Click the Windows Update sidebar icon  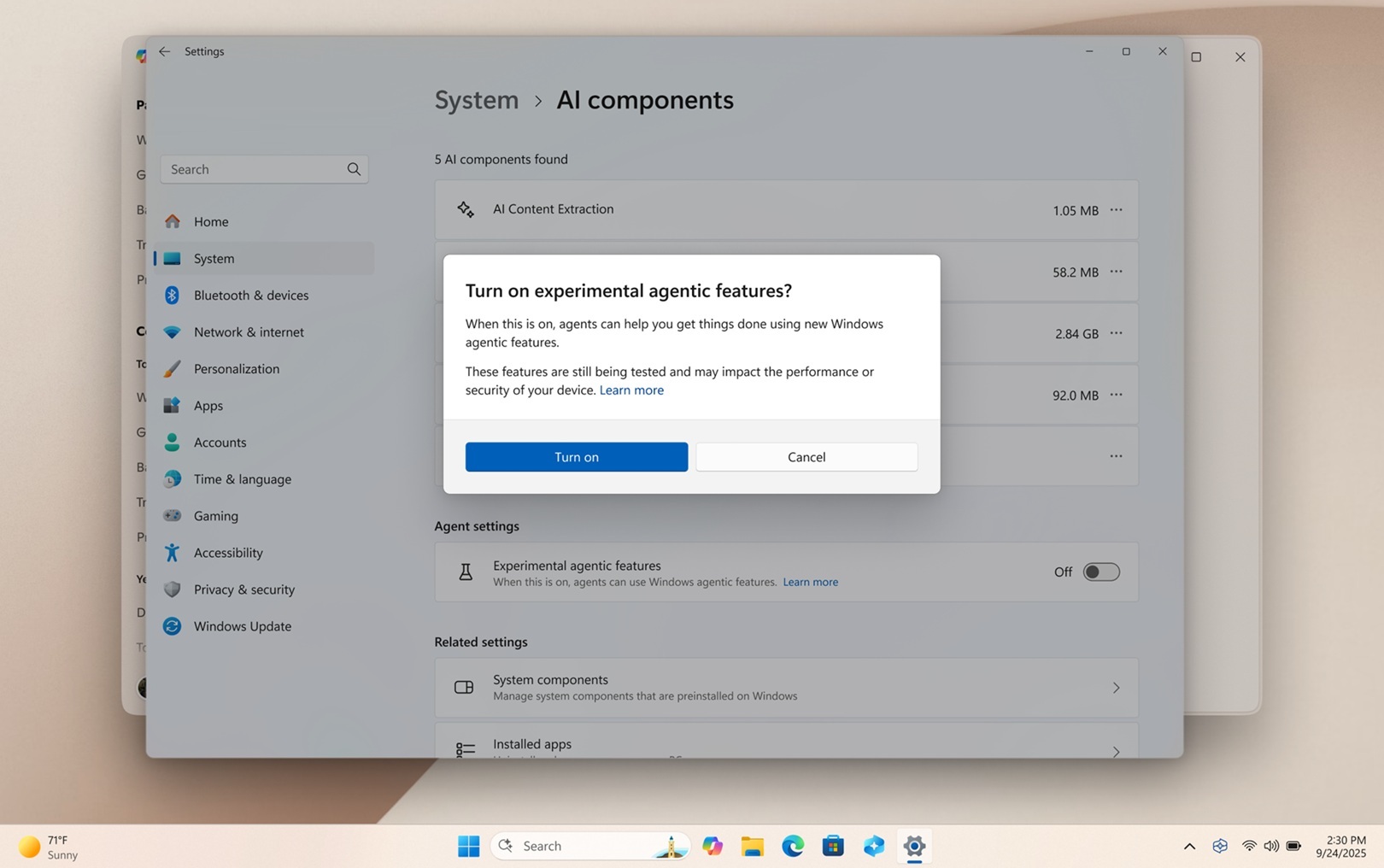pyautogui.click(x=172, y=625)
